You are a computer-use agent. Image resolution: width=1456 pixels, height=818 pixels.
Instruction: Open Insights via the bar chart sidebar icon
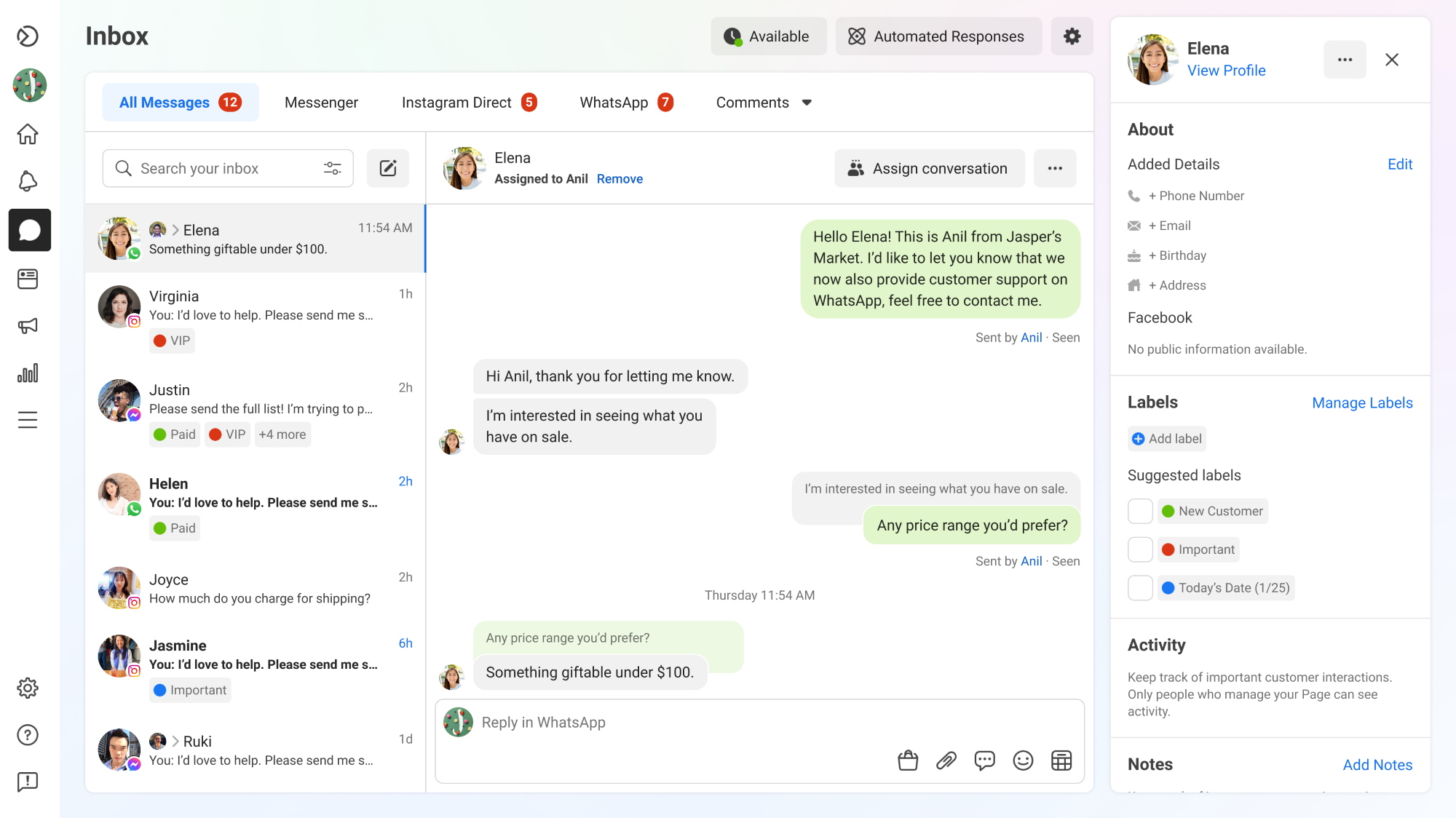(x=29, y=373)
